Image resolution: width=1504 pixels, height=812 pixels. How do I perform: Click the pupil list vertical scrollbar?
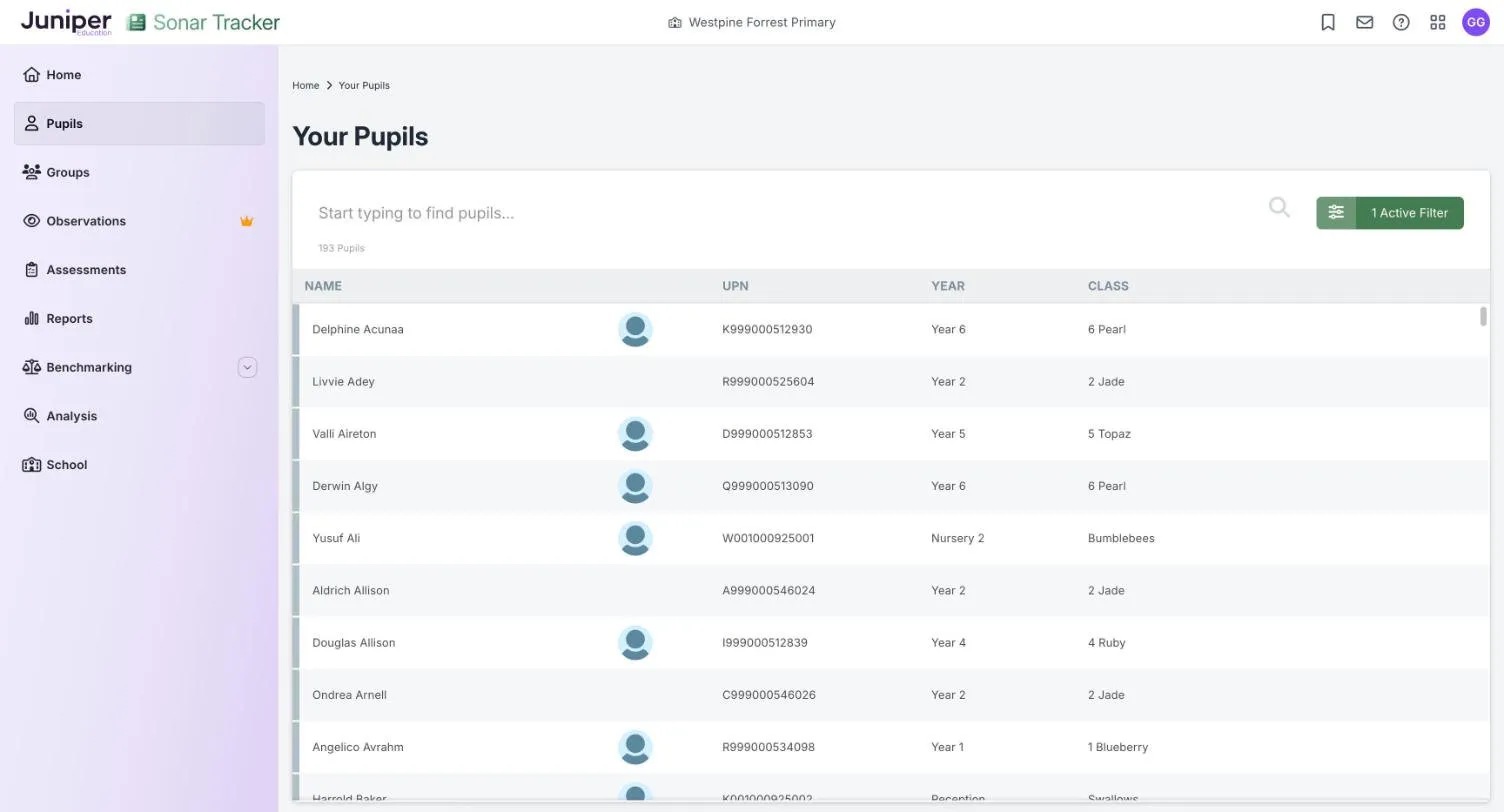(x=1483, y=316)
